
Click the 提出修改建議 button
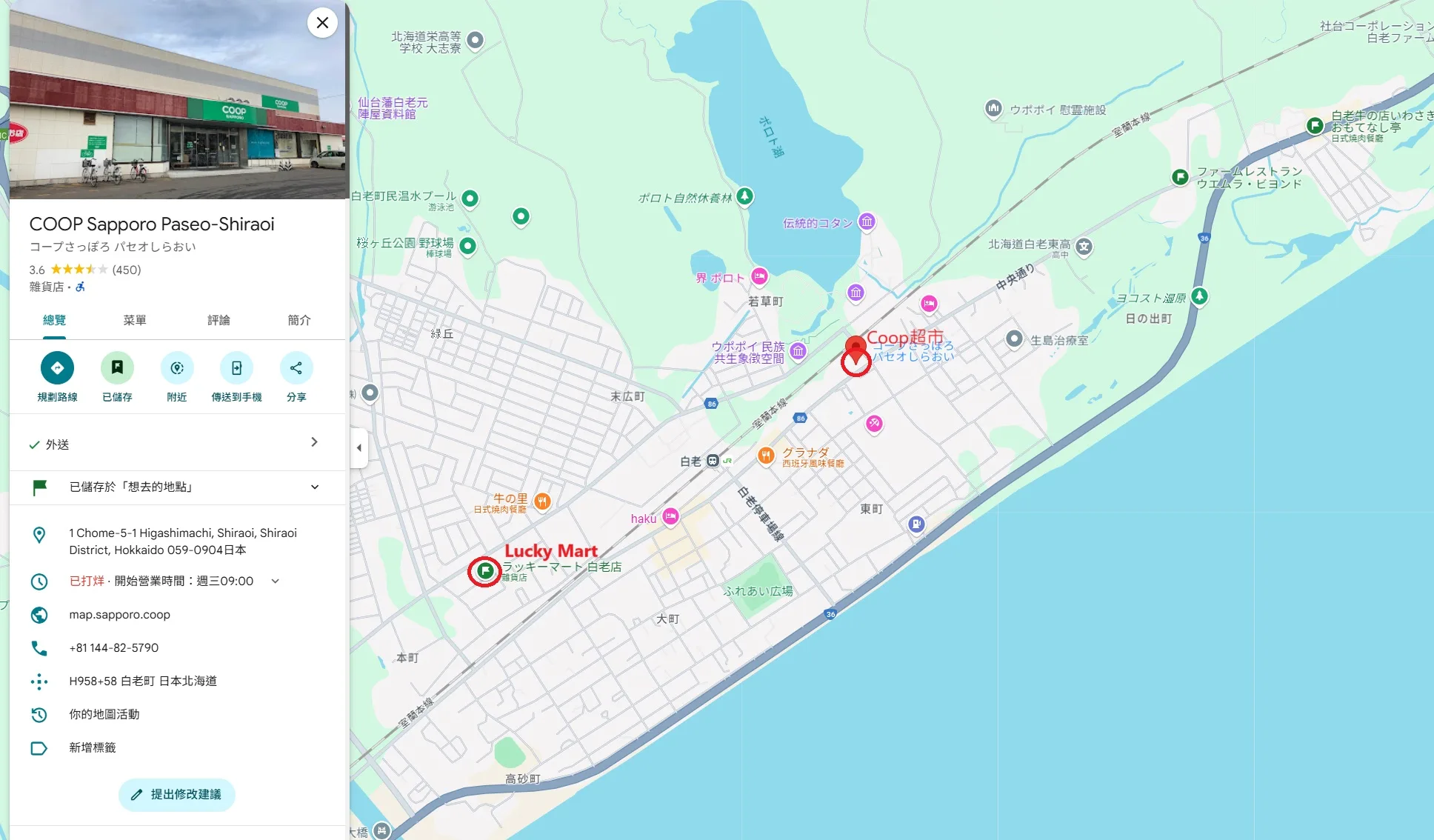177,794
